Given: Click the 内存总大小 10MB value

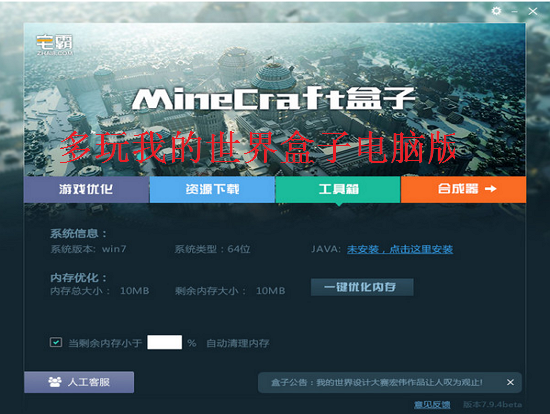Looking at the screenshot, I should 135,291.
